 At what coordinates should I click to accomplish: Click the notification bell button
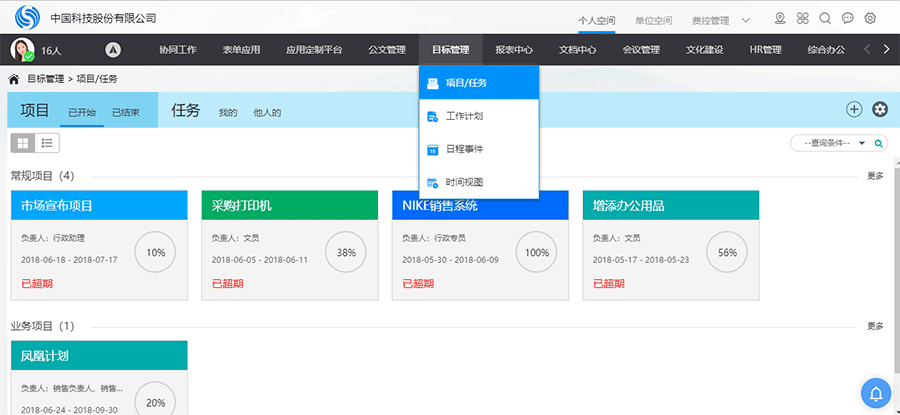(x=876, y=393)
